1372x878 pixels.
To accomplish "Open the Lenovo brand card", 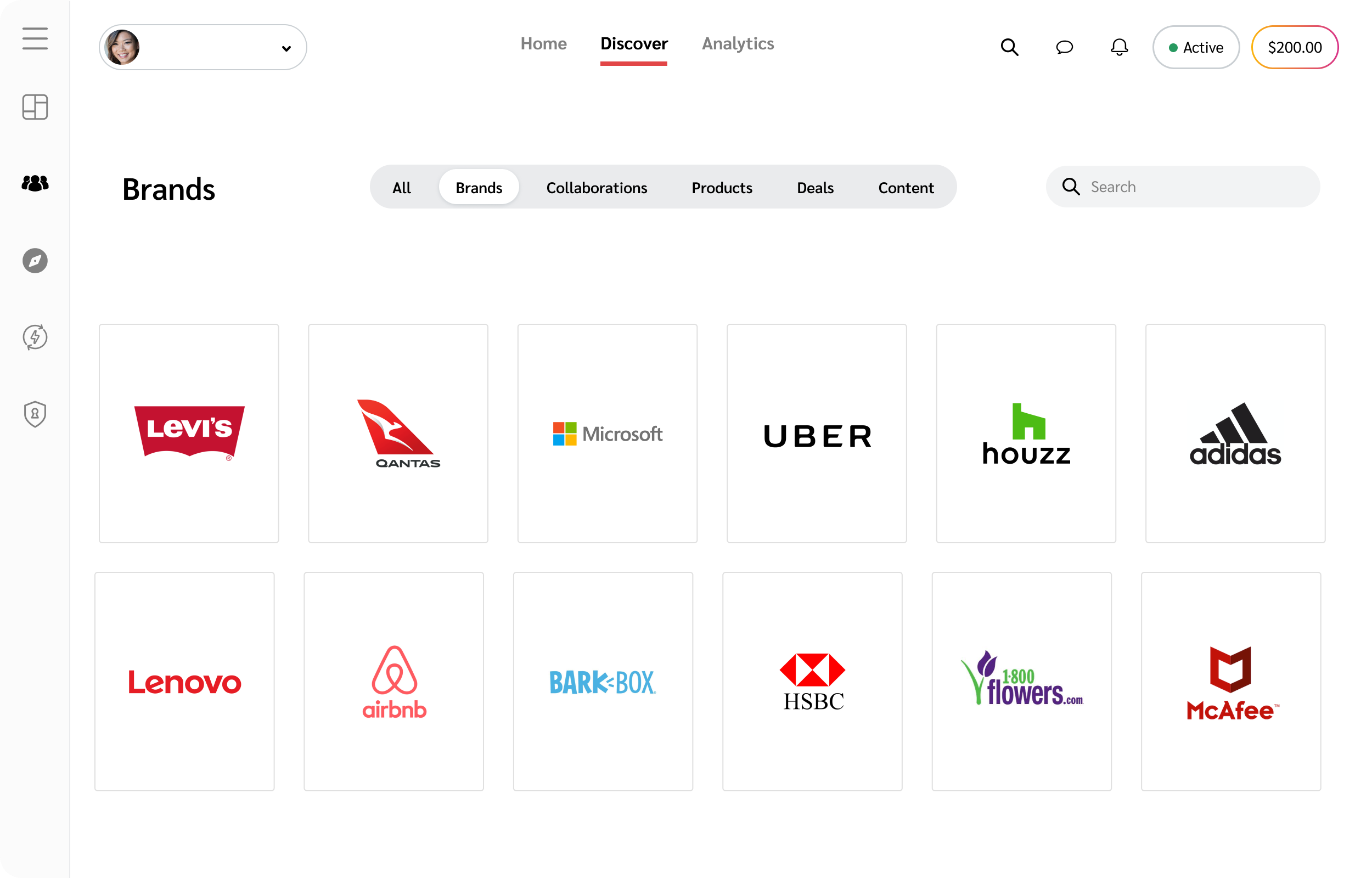I will [x=184, y=682].
